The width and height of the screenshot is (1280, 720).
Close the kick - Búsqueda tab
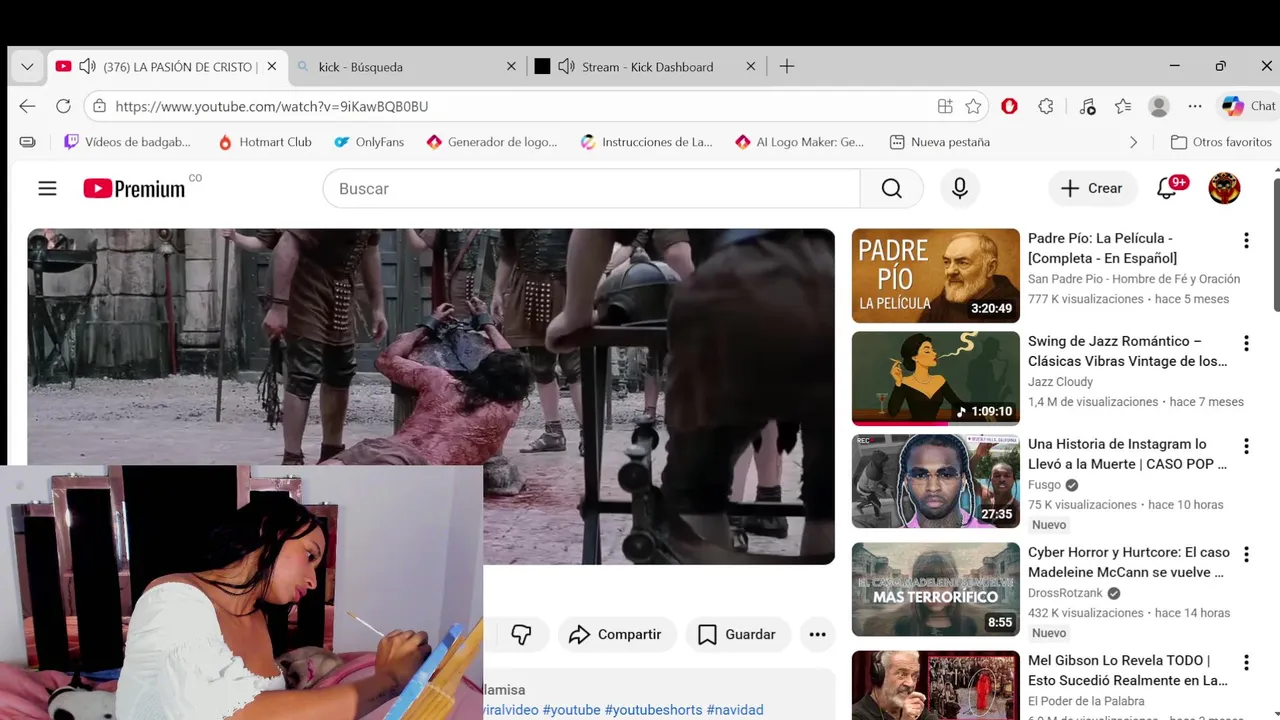tap(511, 67)
